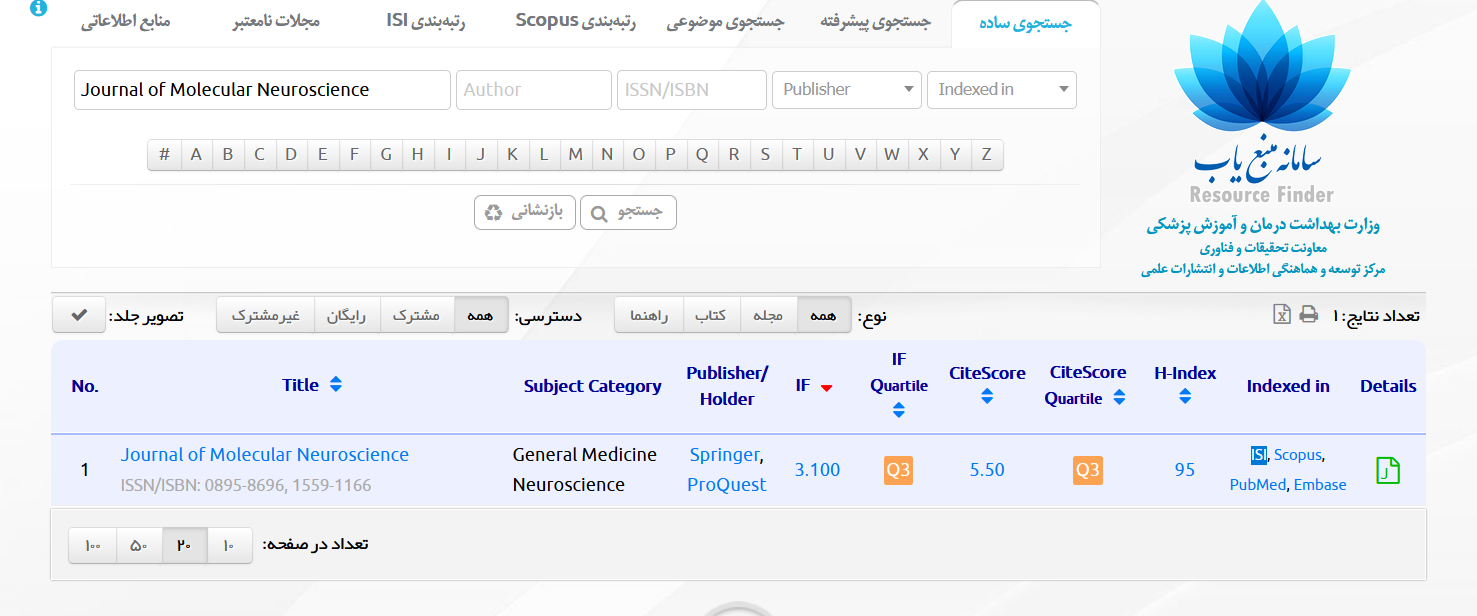Screen dimensions: 1477x616
Task: Sort Title column with blue arrows
Action: [335, 385]
